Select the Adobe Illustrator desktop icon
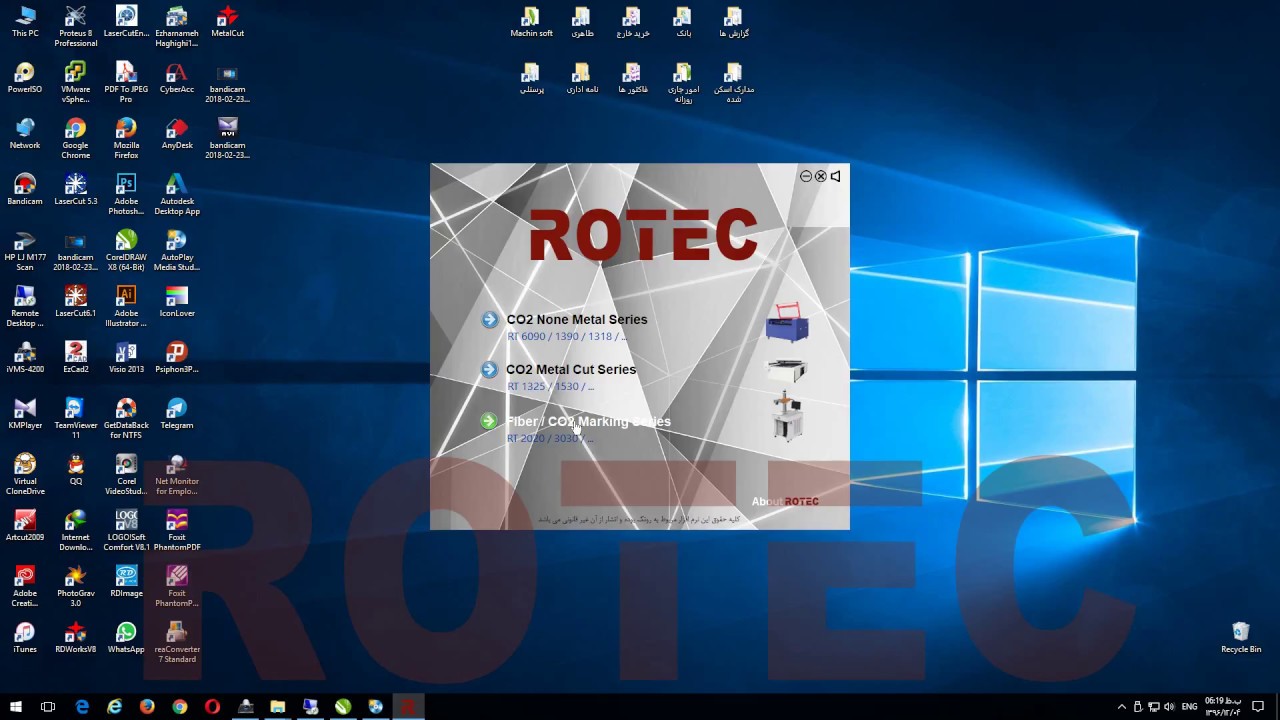 tap(126, 308)
